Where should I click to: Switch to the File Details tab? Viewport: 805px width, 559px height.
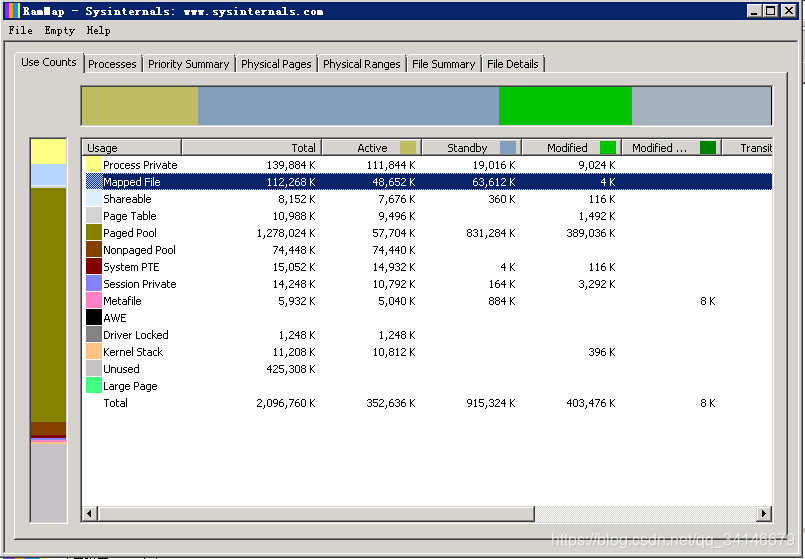512,64
